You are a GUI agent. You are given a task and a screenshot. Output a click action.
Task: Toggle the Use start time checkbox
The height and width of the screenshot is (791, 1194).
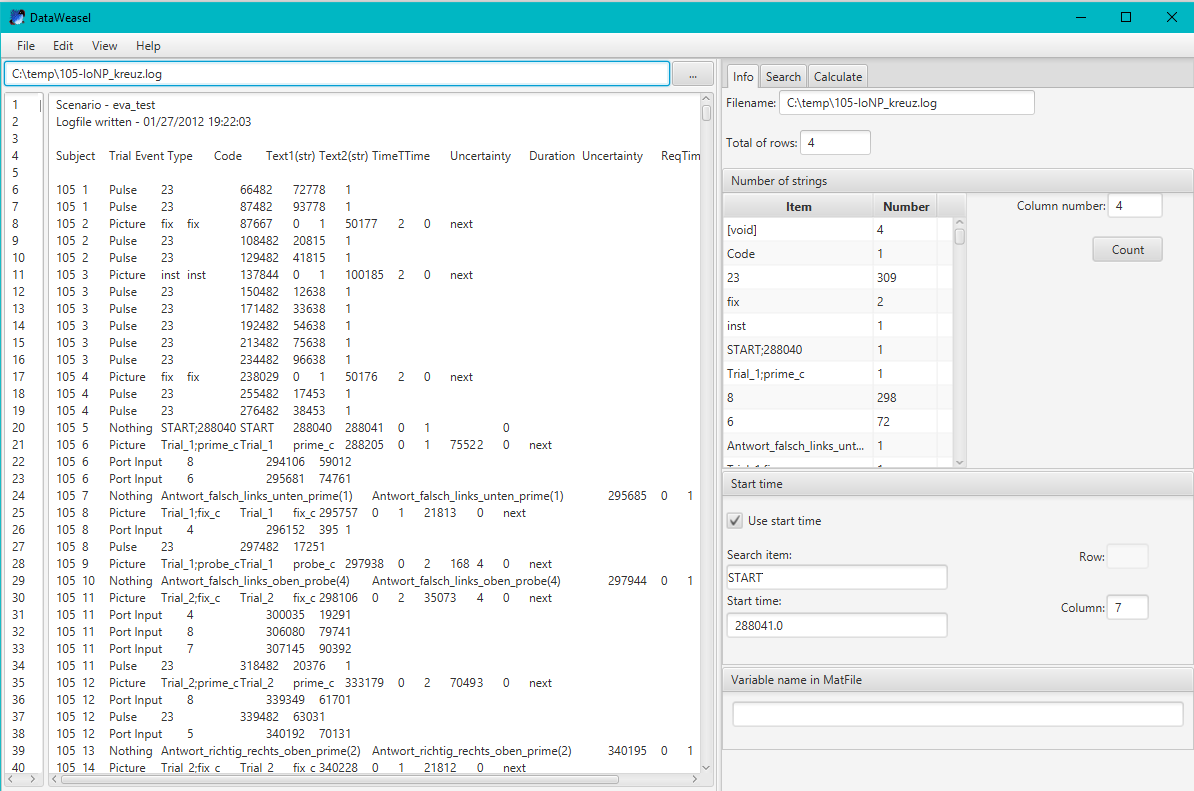click(x=735, y=521)
